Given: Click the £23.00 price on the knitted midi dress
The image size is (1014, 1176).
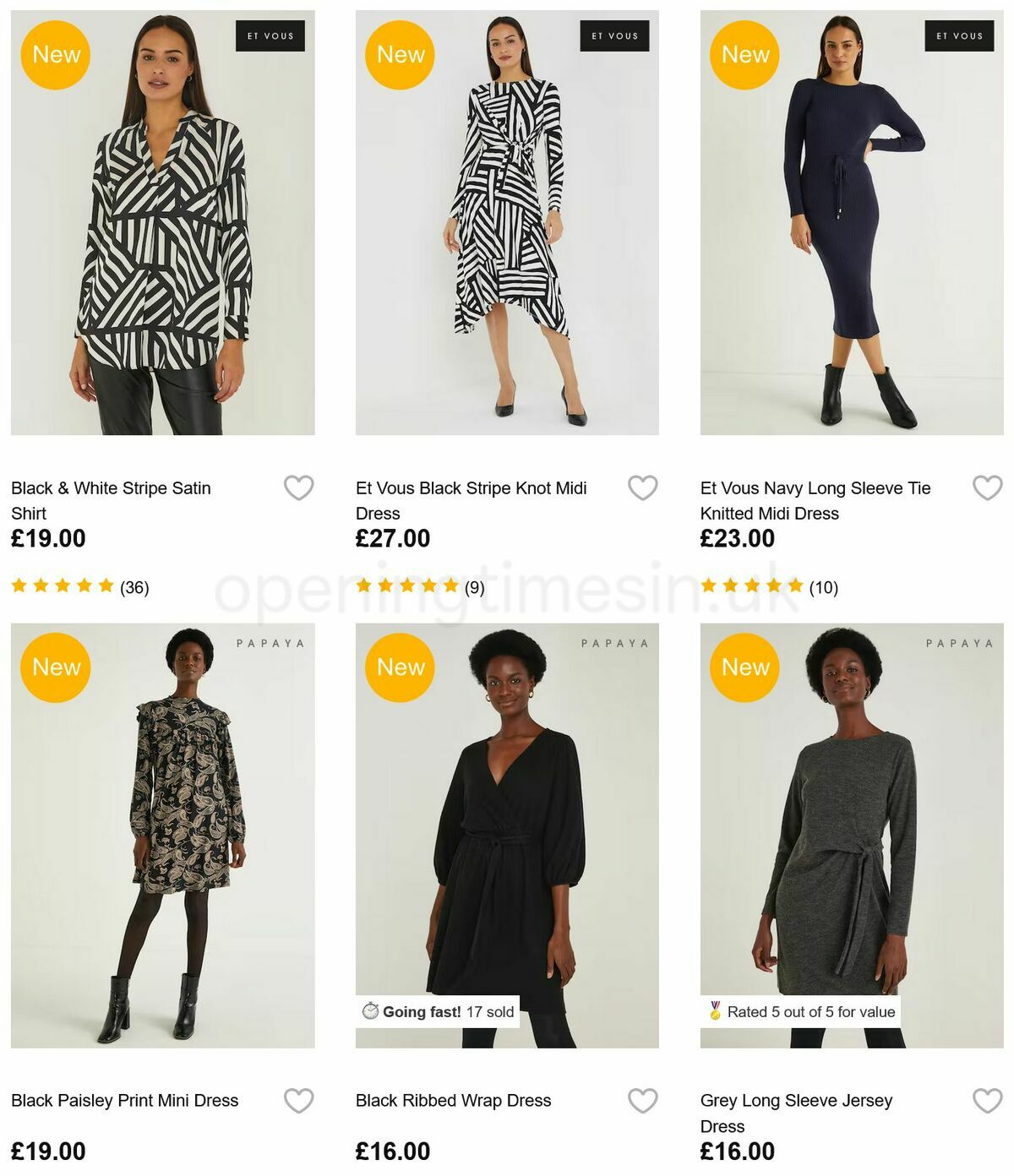Looking at the screenshot, I should pos(735,537).
